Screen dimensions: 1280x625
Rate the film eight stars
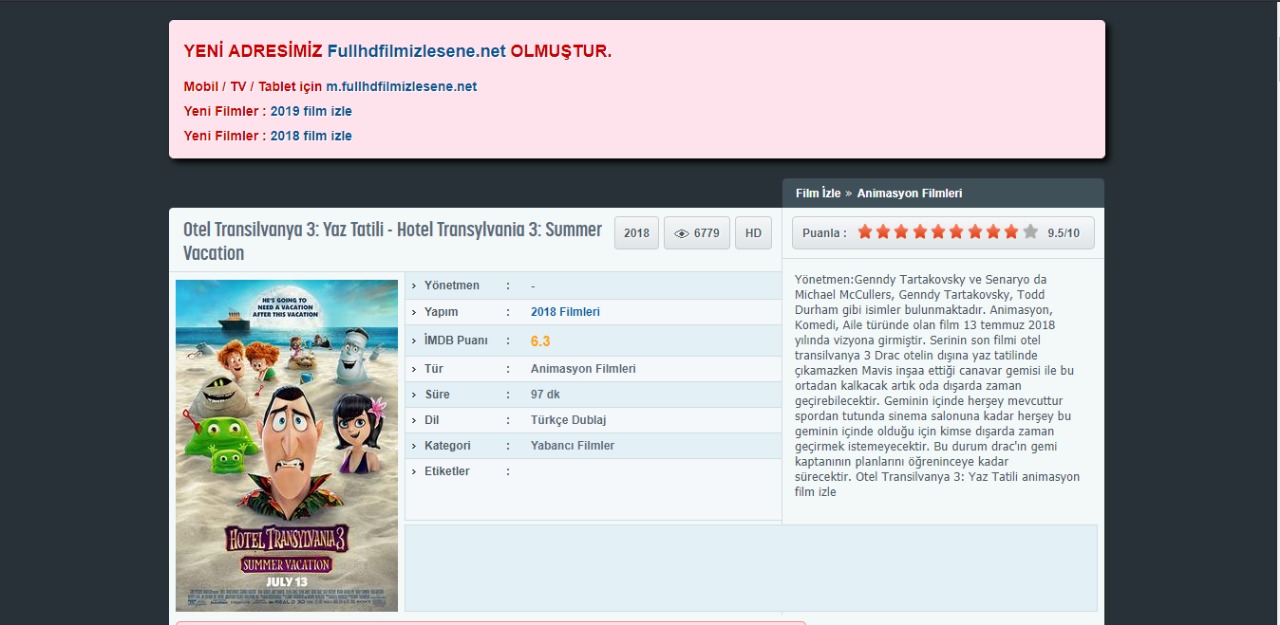pyautogui.click(x=993, y=232)
